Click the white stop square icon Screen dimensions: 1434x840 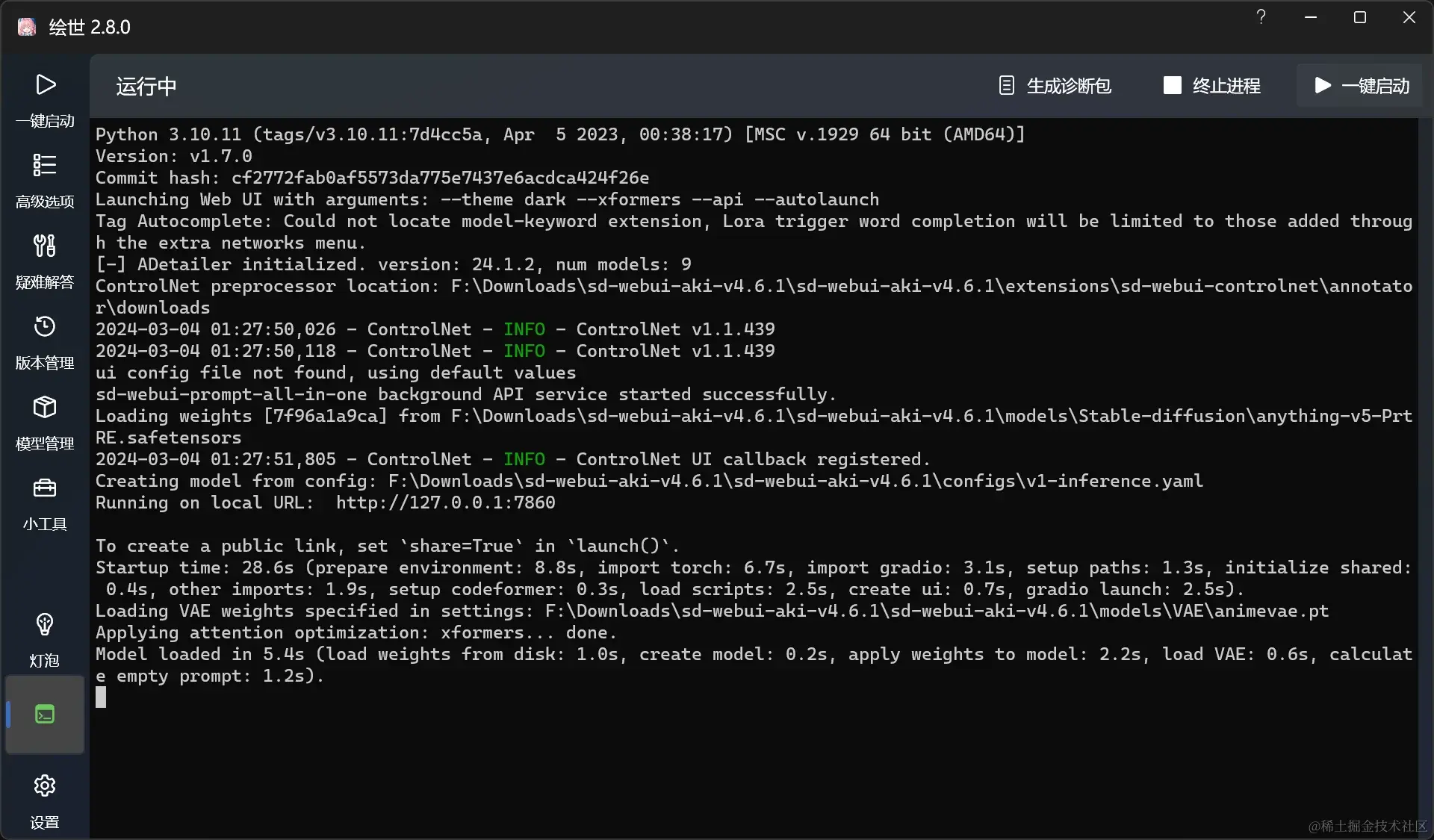pos(1171,85)
